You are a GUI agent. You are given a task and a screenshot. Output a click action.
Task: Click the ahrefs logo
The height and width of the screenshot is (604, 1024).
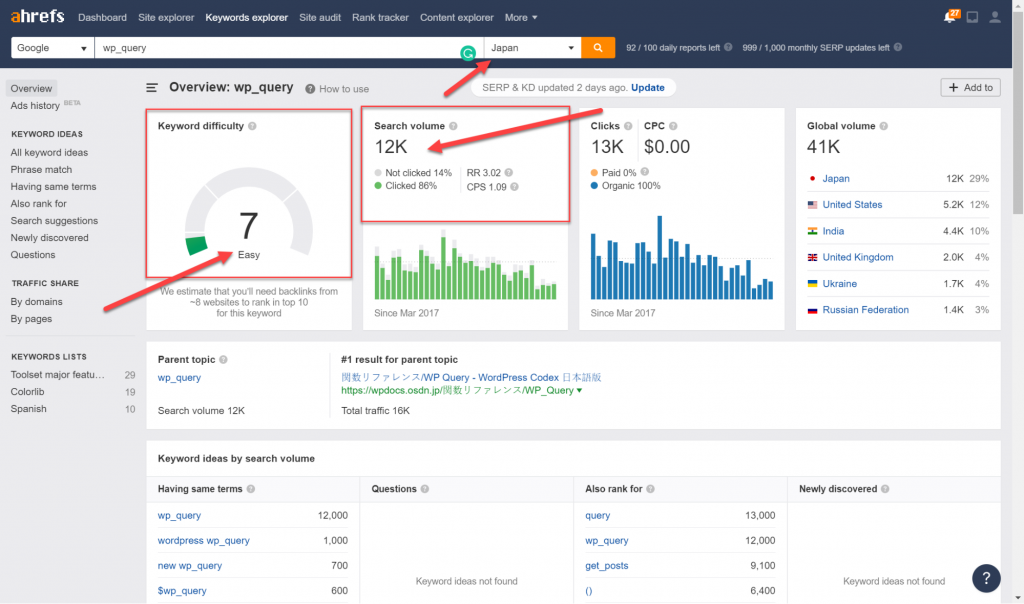37,16
